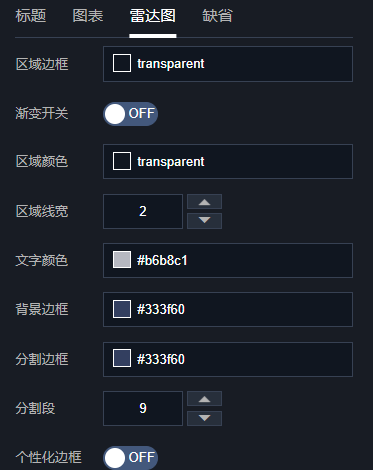
Task: Decrease the 分割段 value with down arrow
Action: [x=204, y=418]
